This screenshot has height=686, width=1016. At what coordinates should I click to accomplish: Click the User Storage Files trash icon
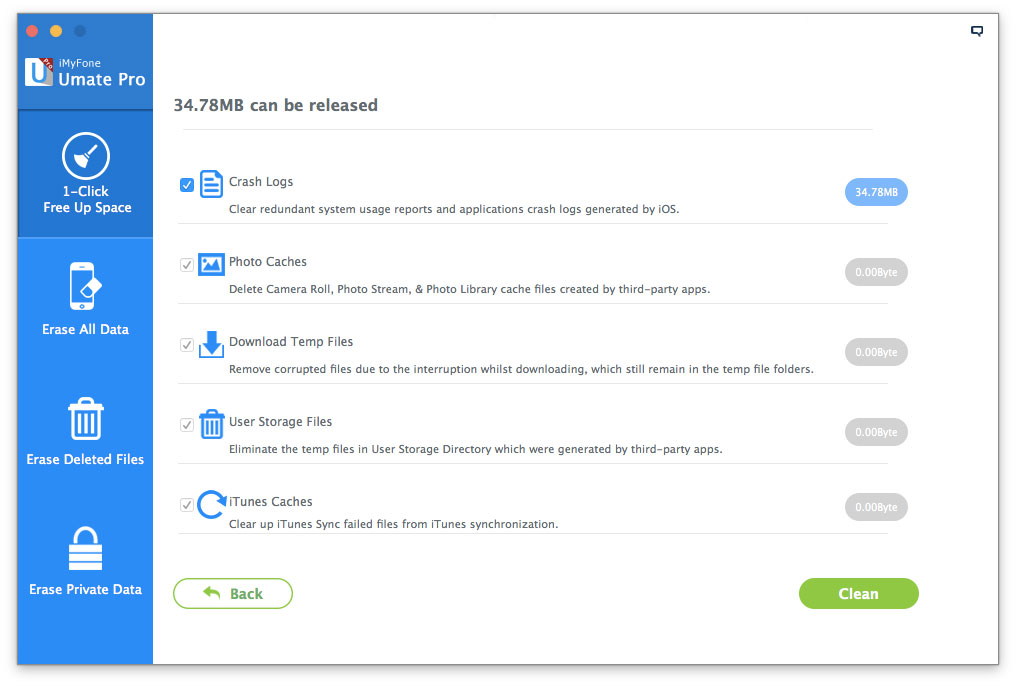pos(211,424)
